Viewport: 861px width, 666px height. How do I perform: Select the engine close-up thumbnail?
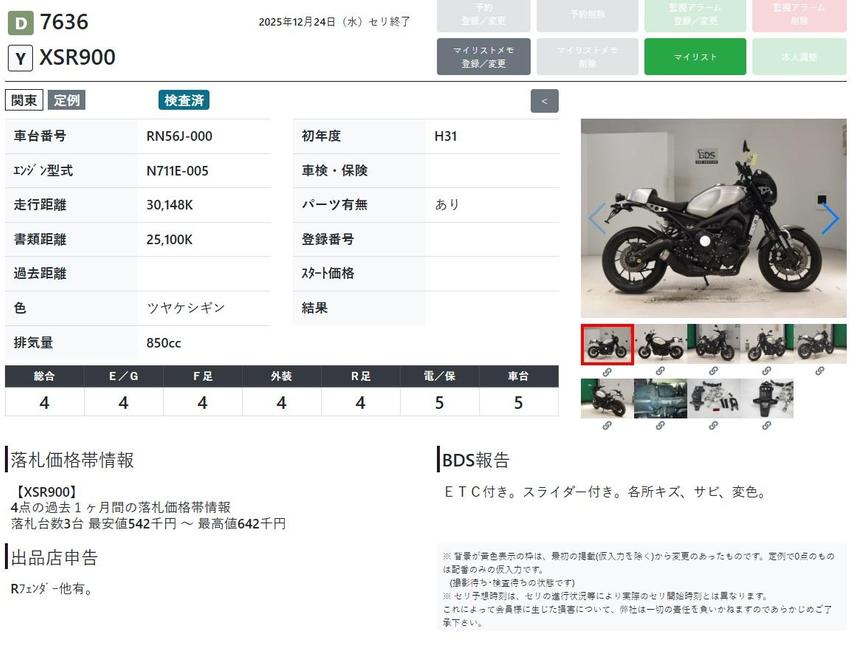660,398
